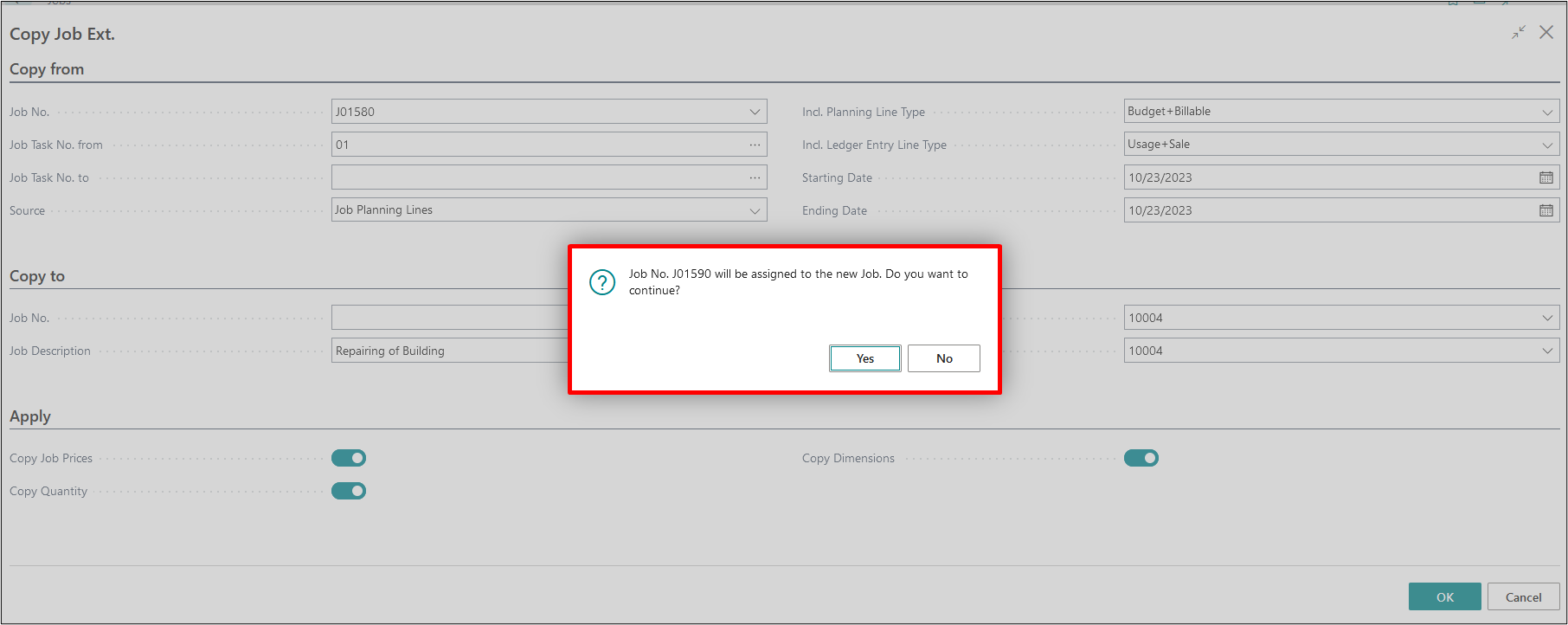Viewport: 1568px width, 625px height.
Task: Click ellipsis lookup for Job Task No. from
Action: pos(755,145)
